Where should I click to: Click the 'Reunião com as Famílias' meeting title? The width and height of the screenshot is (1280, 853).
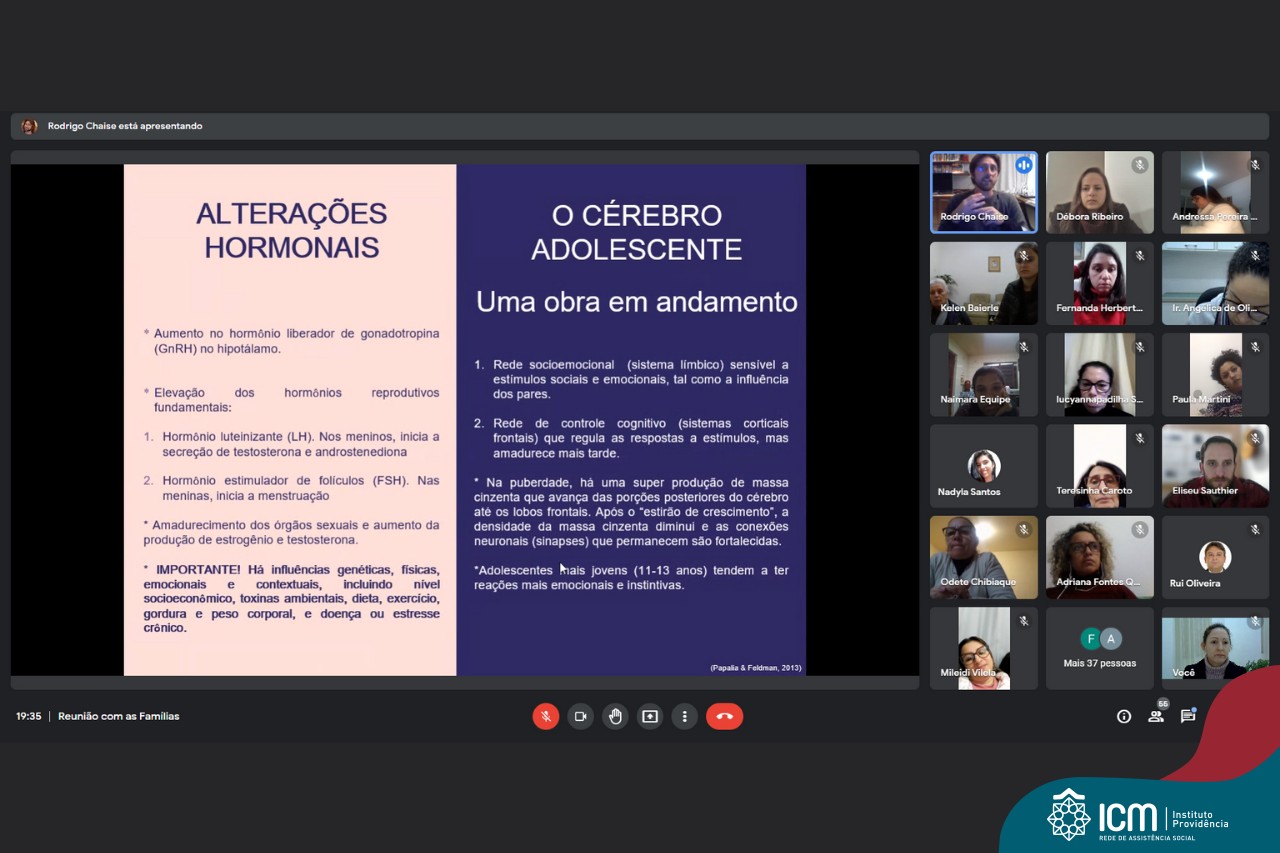pyautogui.click(x=119, y=716)
